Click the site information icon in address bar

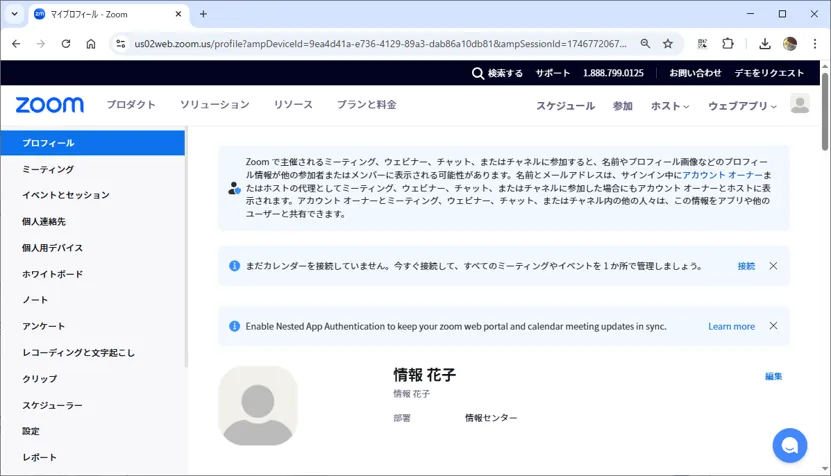coord(121,44)
